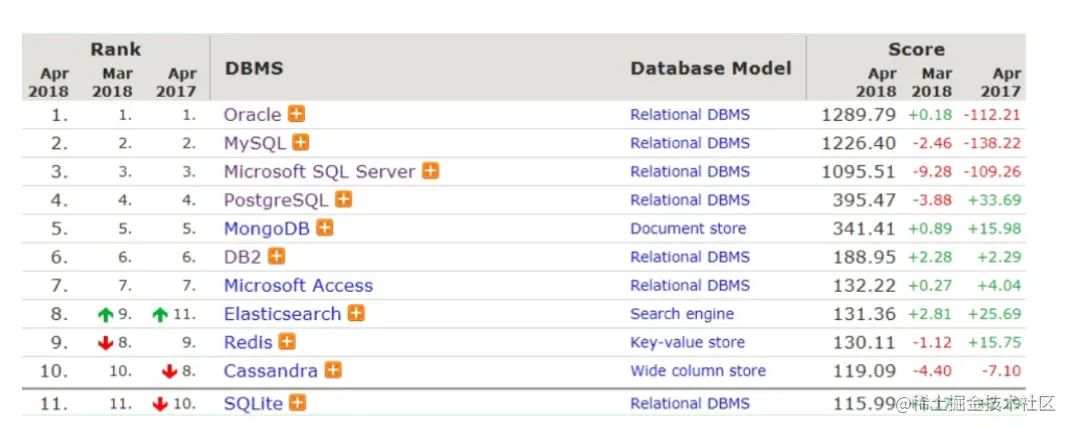Expand the plus icon beside DB2
The width and height of the screenshot is (1071, 429).
(x=276, y=256)
